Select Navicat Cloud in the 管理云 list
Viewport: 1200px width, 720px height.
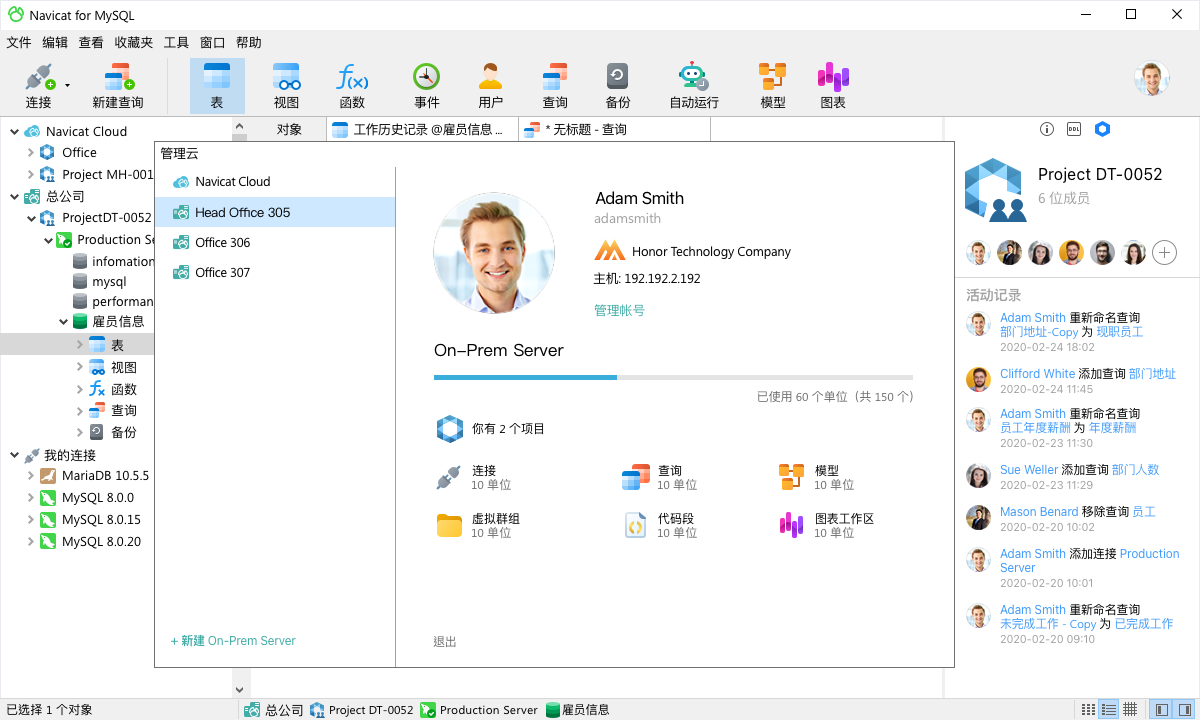[x=275, y=182]
